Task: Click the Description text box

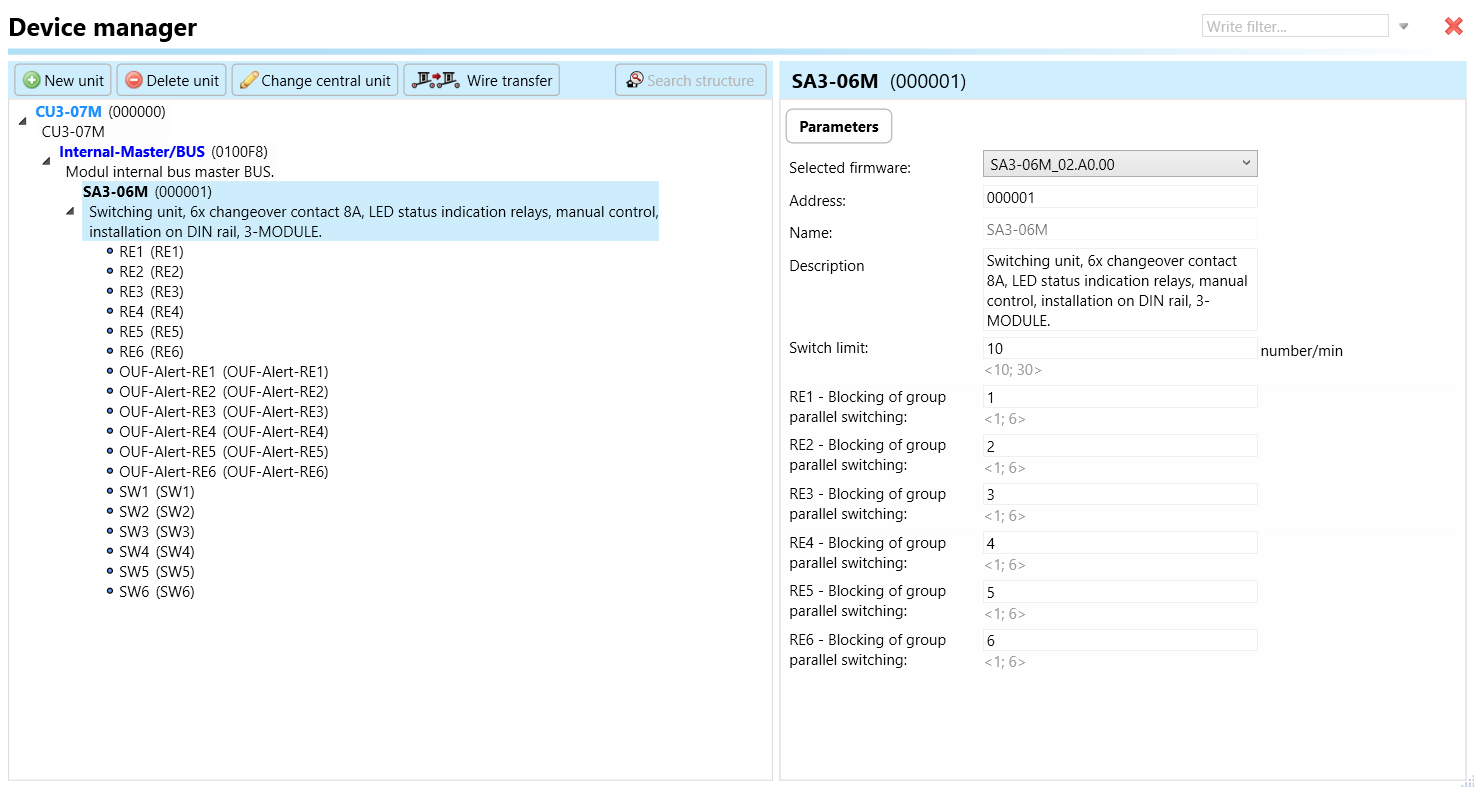Action: click(x=1119, y=290)
